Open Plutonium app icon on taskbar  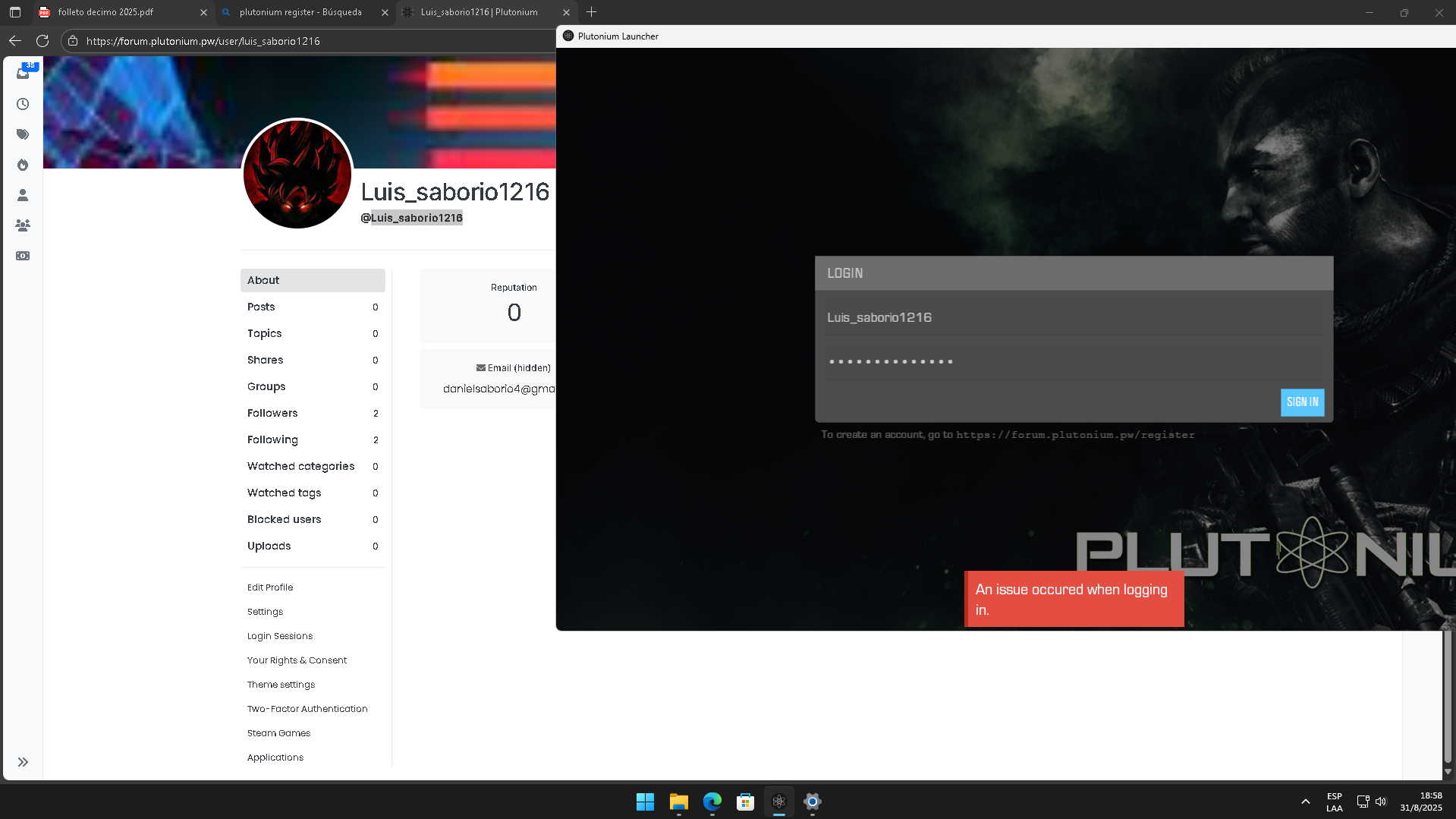(x=778, y=802)
